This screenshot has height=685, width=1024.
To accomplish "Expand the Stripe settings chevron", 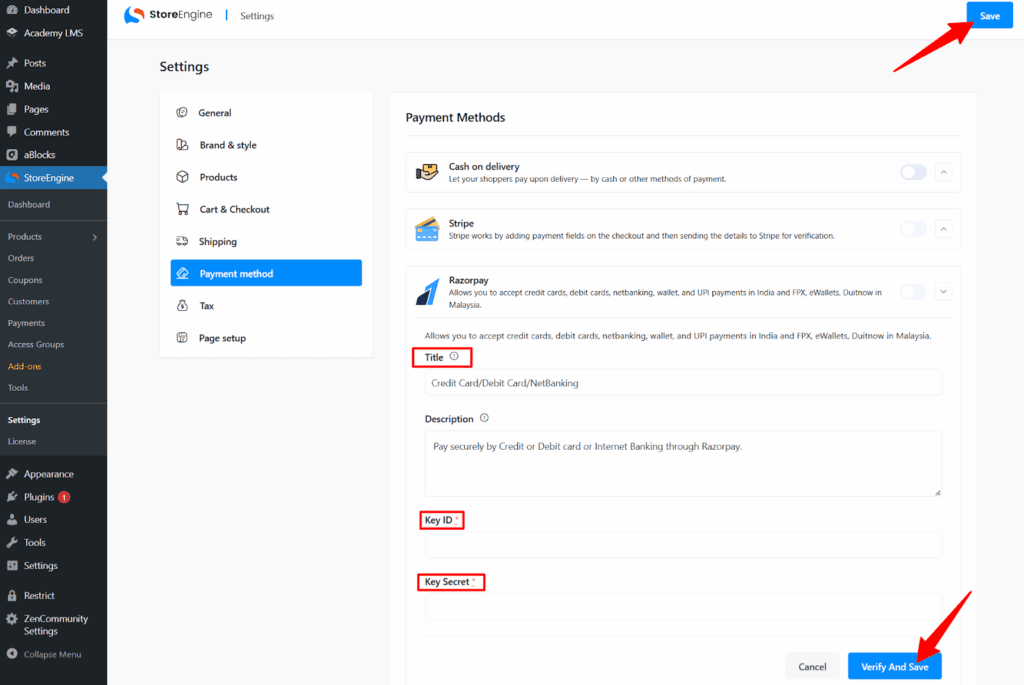I will (943, 229).
